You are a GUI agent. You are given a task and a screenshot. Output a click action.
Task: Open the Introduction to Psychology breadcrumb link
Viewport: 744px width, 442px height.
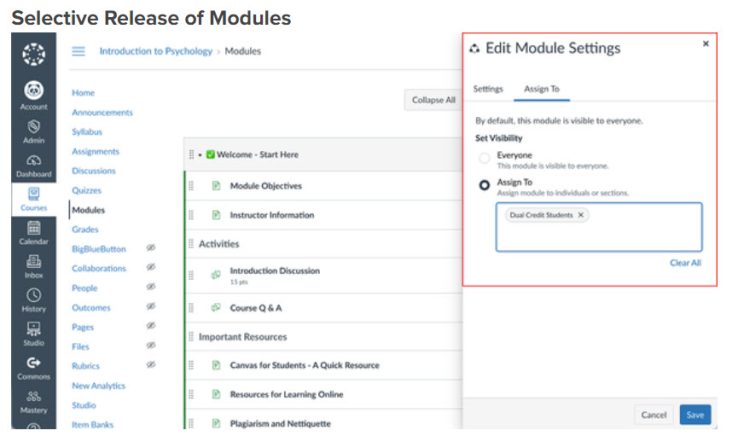(155, 51)
